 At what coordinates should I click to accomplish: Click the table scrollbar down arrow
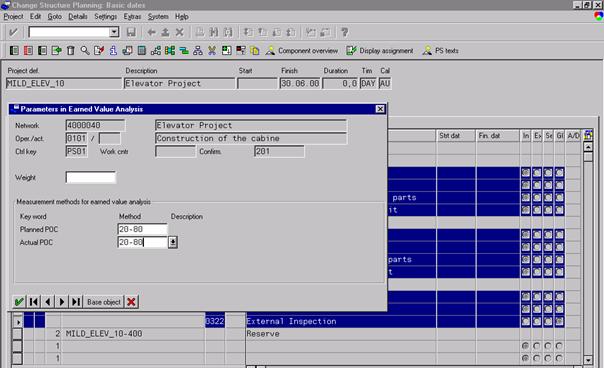coord(588,360)
